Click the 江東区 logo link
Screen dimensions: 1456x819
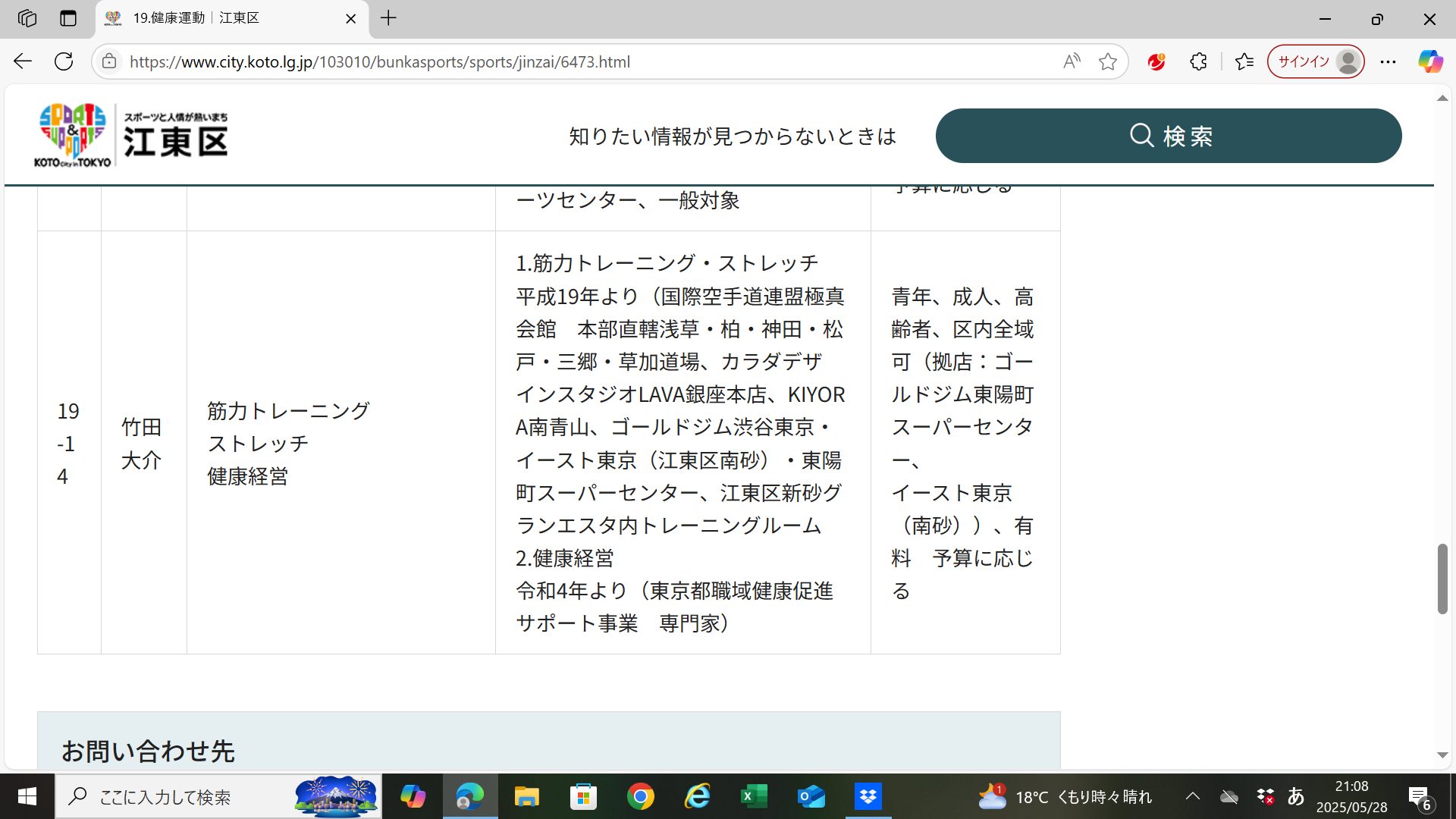click(x=133, y=135)
